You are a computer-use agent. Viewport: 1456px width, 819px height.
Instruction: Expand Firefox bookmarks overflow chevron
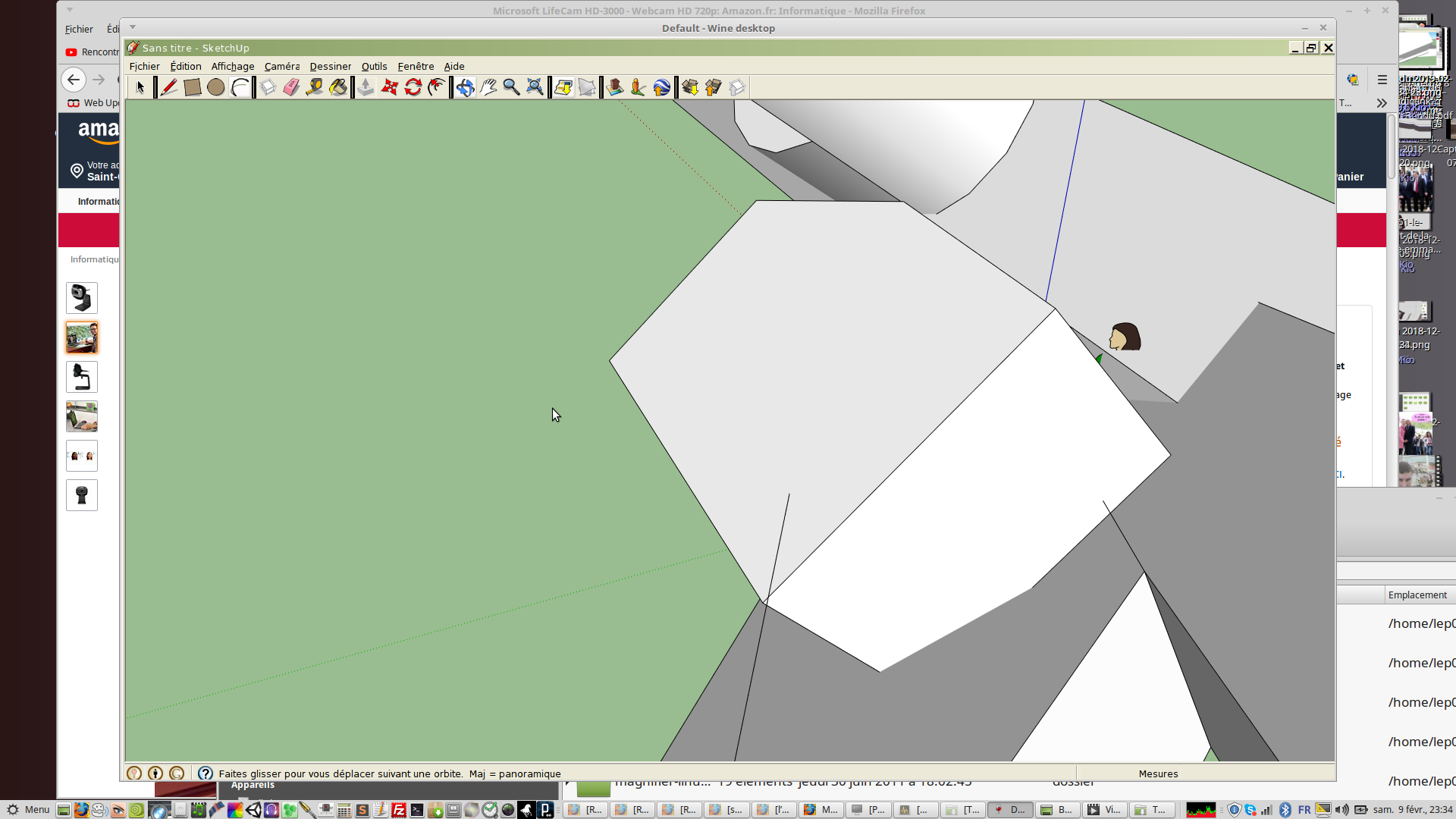pos(1382,103)
